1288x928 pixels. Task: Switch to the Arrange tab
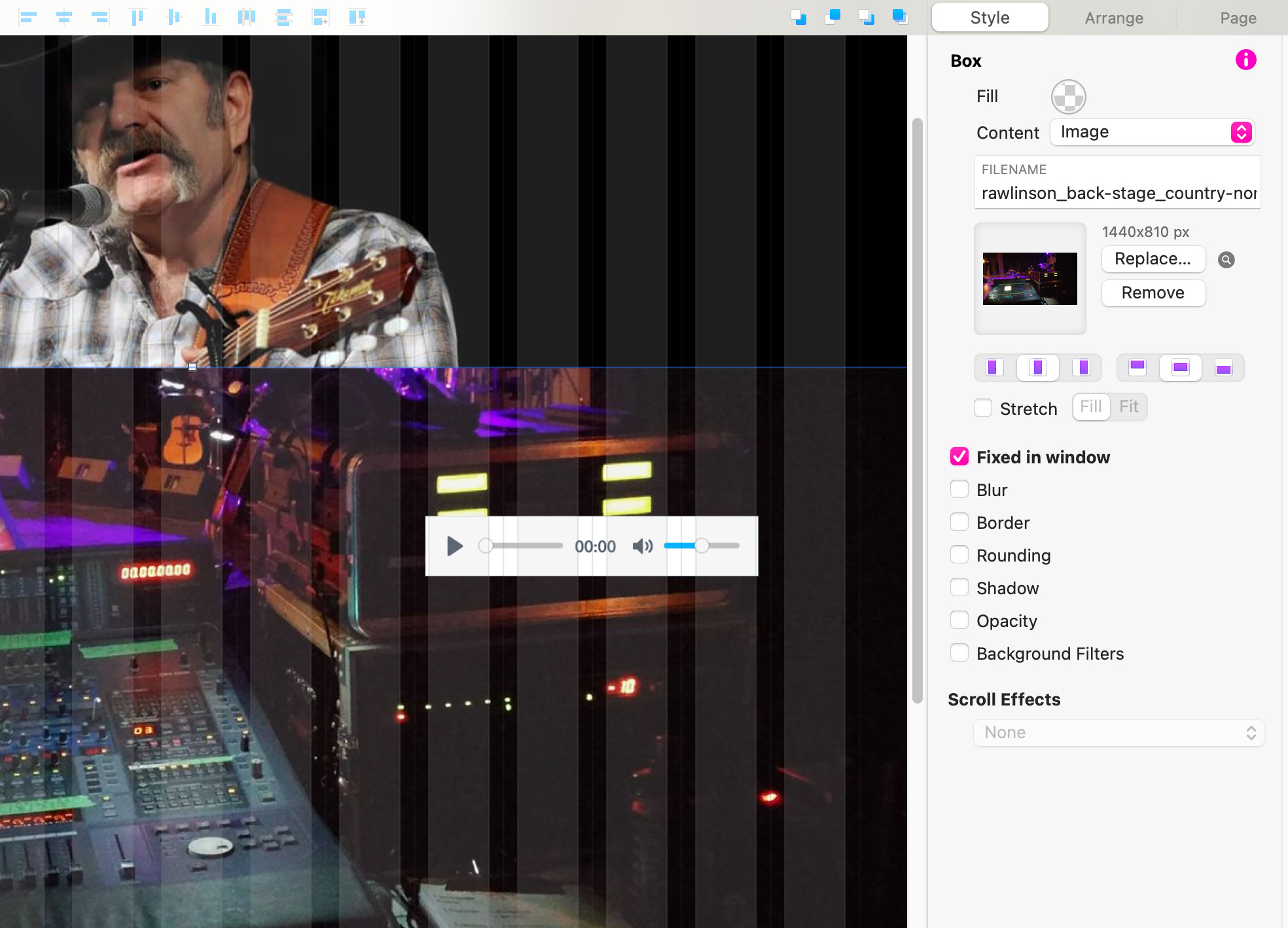(1113, 18)
